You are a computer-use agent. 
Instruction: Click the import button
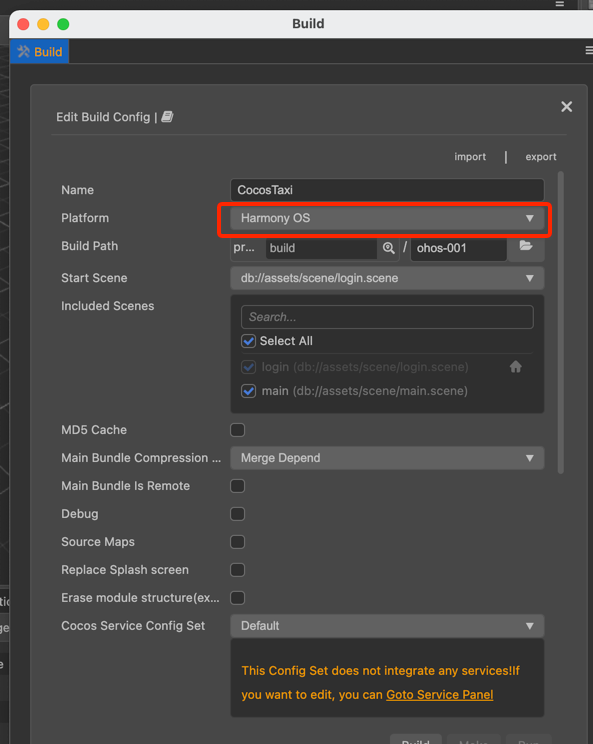tap(470, 157)
